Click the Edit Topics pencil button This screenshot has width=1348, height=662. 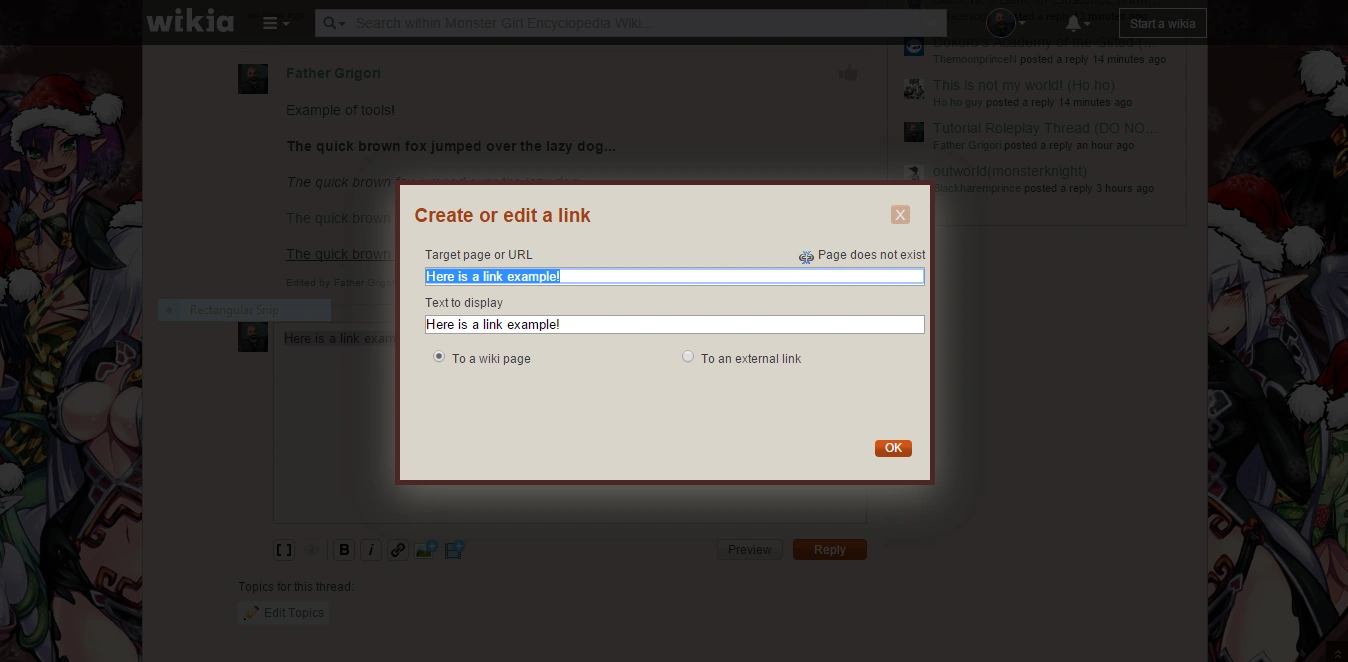283,613
